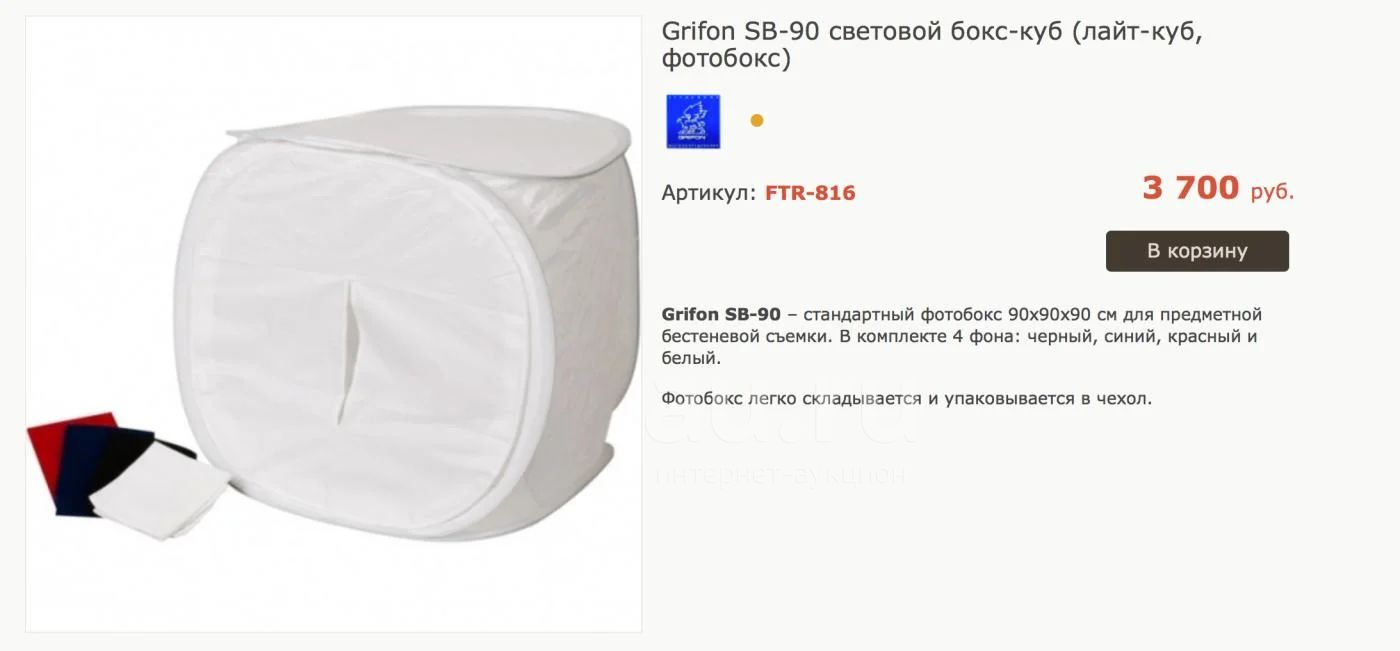Click the blue Grifon brand logo
Screen dimensions: 1400x651
tap(693, 121)
